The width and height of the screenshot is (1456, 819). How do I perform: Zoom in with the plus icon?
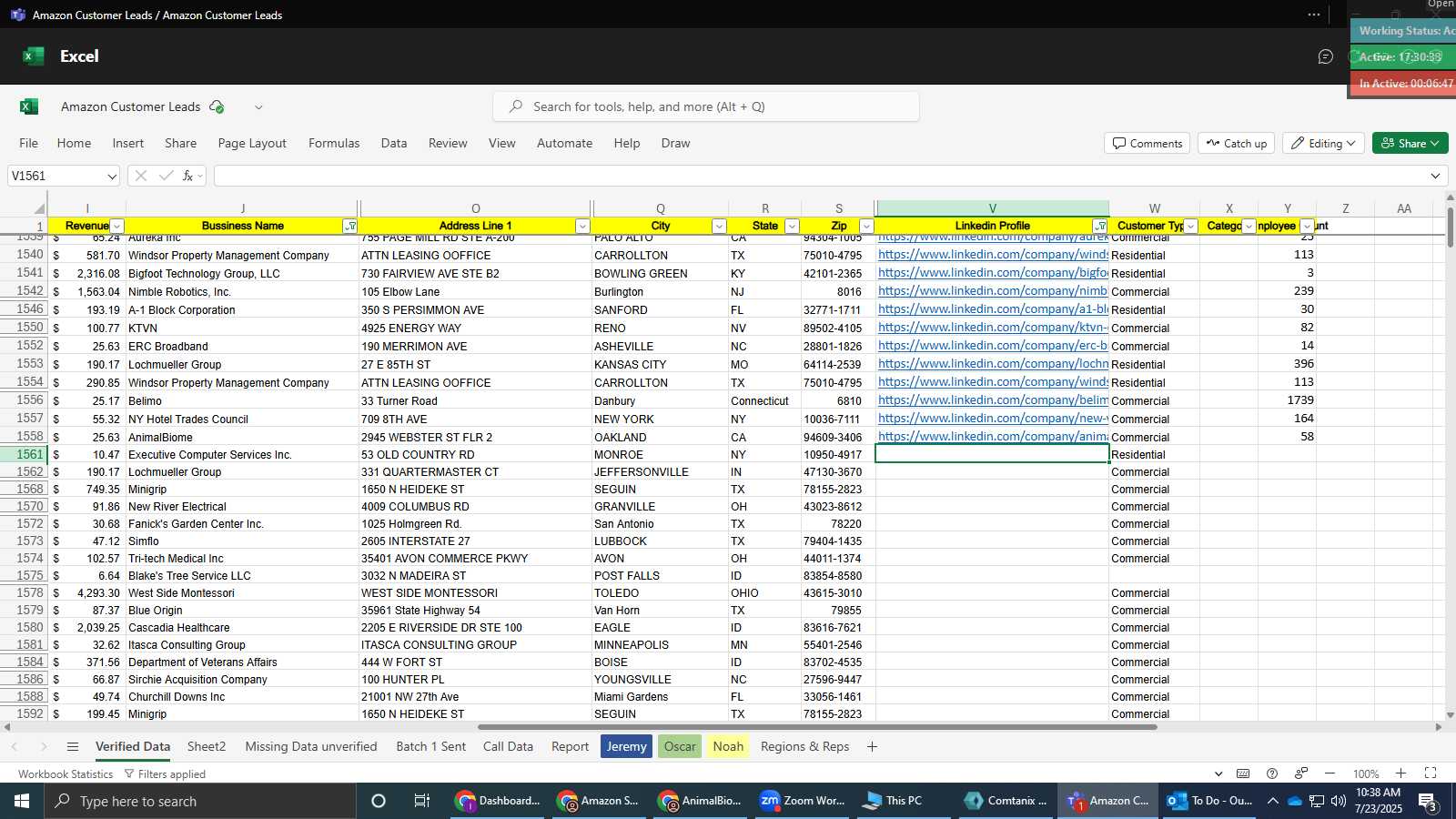(x=1401, y=773)
